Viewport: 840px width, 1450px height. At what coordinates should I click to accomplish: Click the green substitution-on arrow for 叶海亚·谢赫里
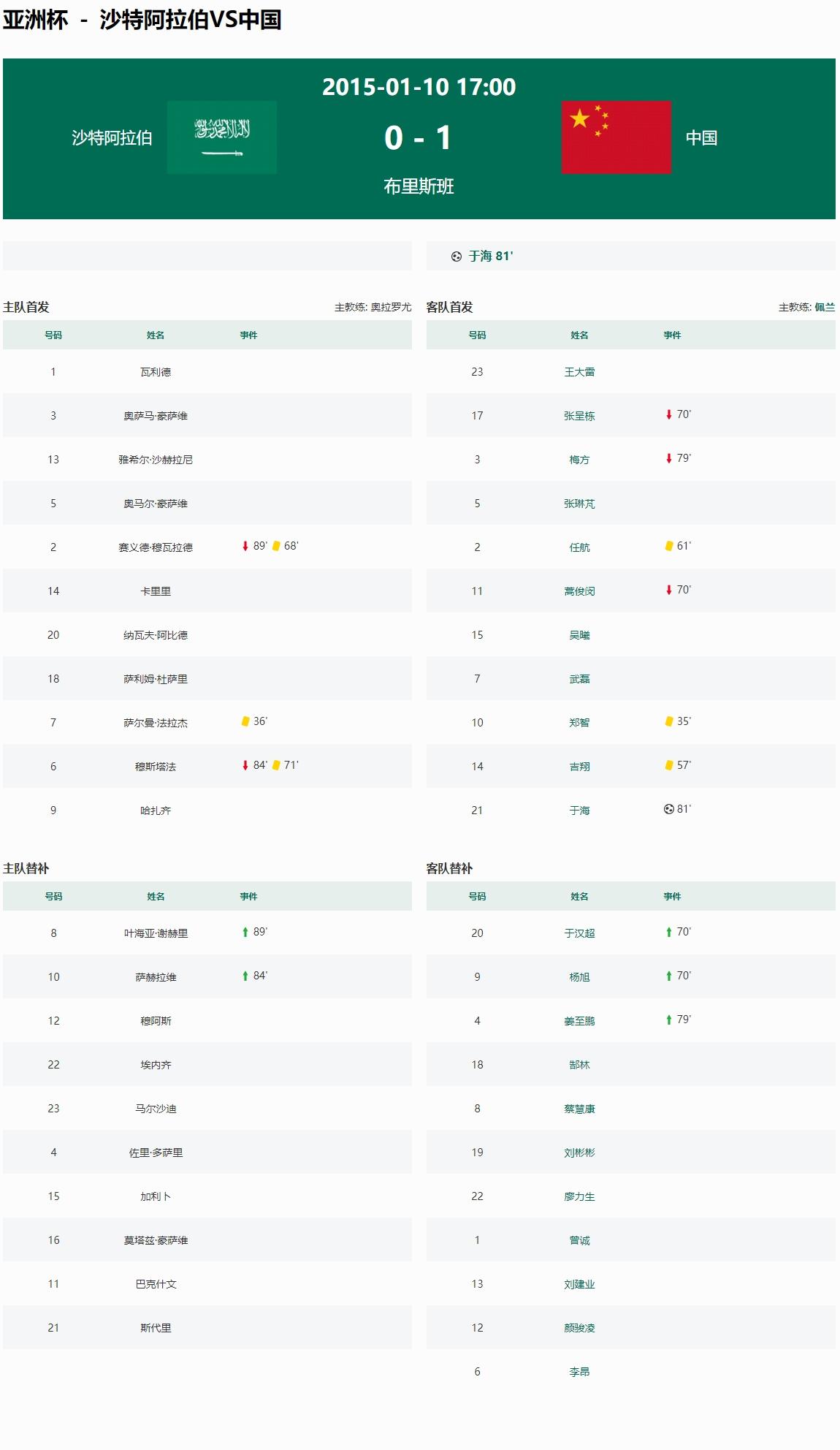(x=245, y=933)
